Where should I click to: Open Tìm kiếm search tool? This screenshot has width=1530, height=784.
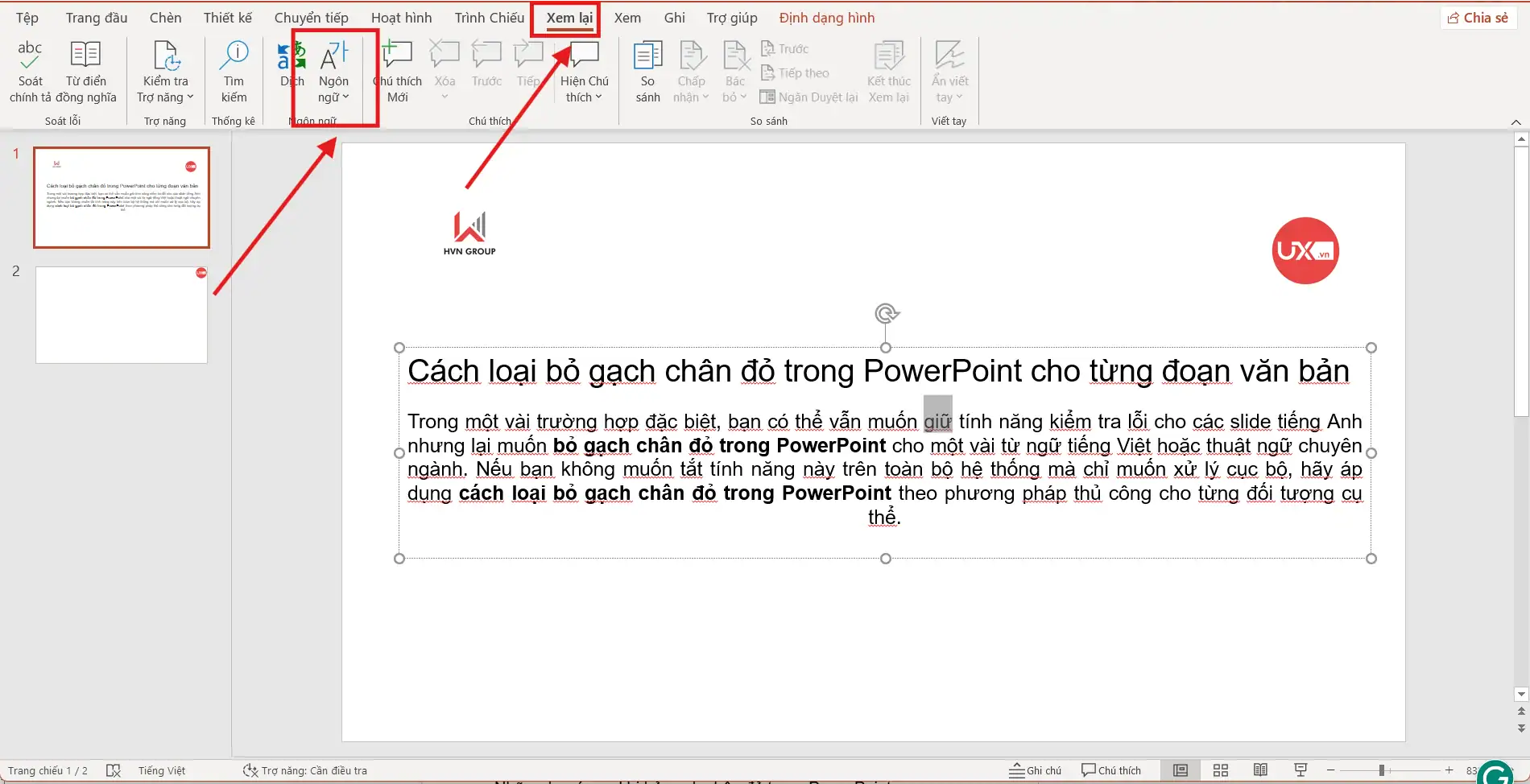coord(233,71)
